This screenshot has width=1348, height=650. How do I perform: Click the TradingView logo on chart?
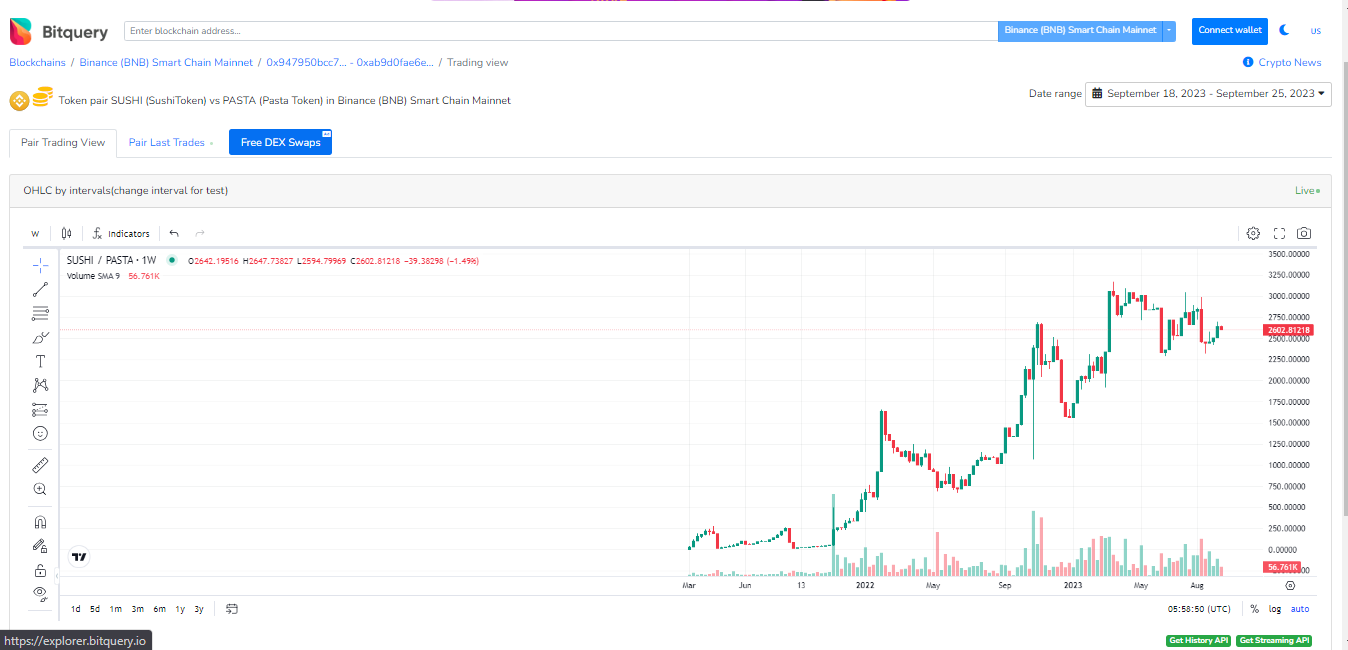coord(79,557)
